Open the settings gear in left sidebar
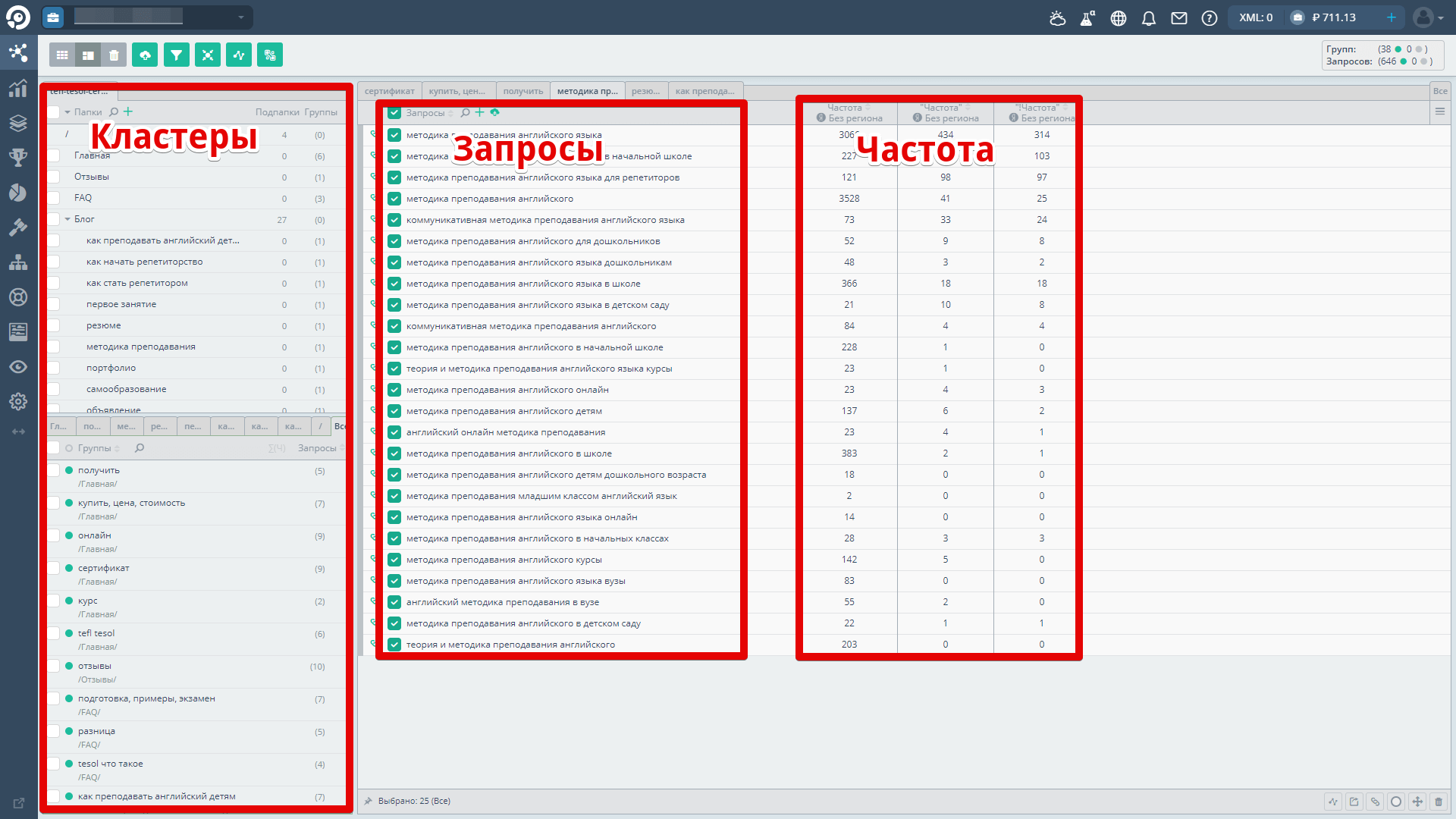 coord(18,401)
